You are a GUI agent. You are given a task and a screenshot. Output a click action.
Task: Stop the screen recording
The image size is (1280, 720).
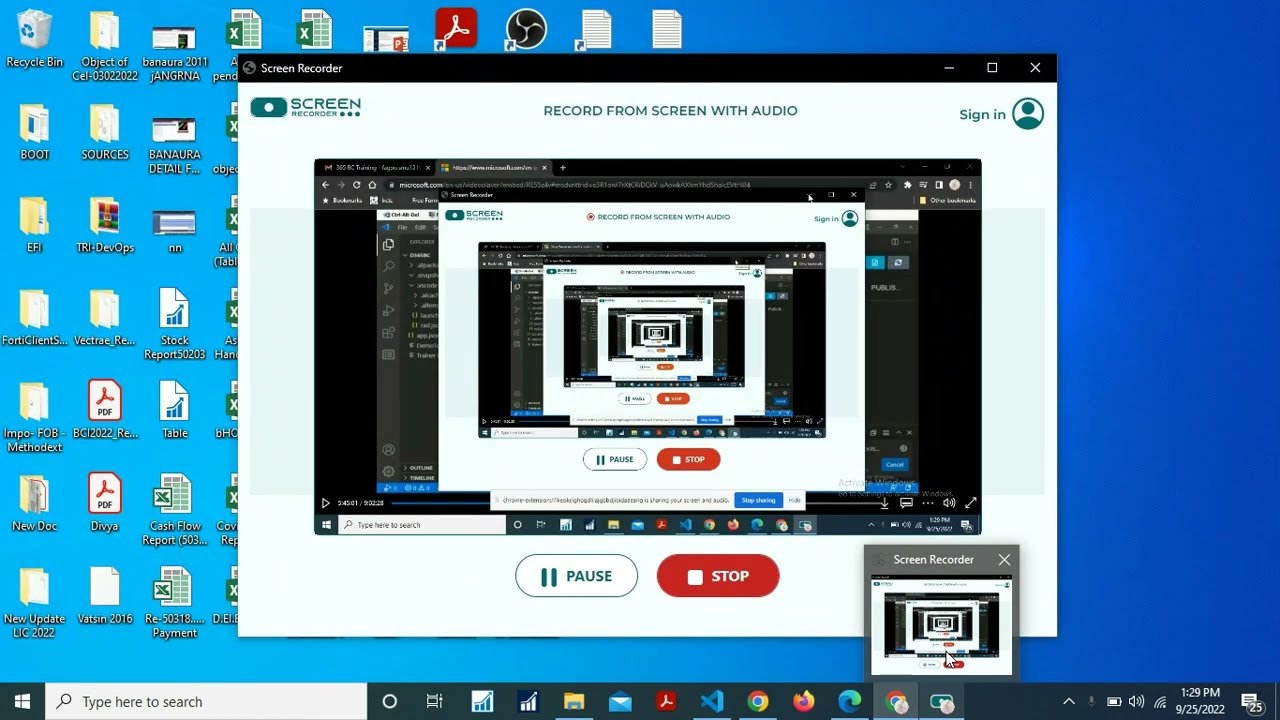click(718, 576)
